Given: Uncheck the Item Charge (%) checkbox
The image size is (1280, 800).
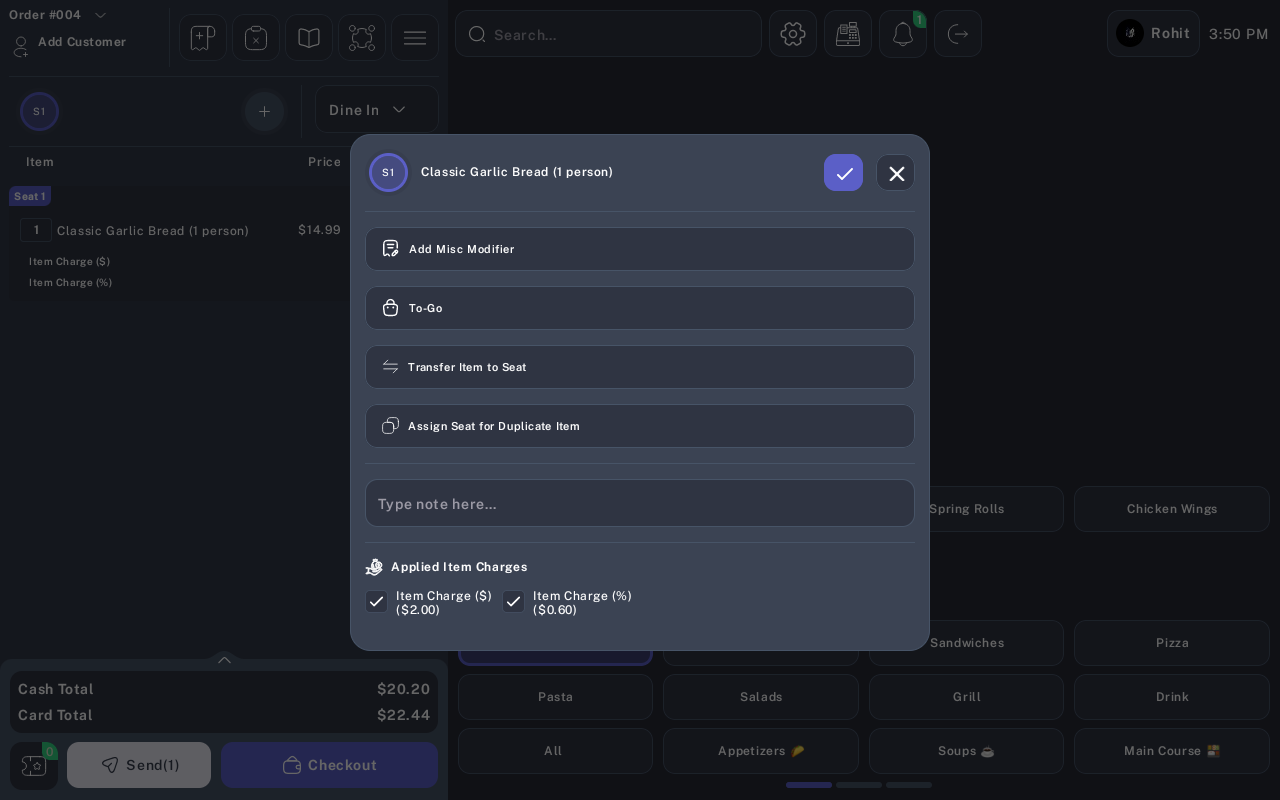Looking at the screenshot, I should click(513, 601).
